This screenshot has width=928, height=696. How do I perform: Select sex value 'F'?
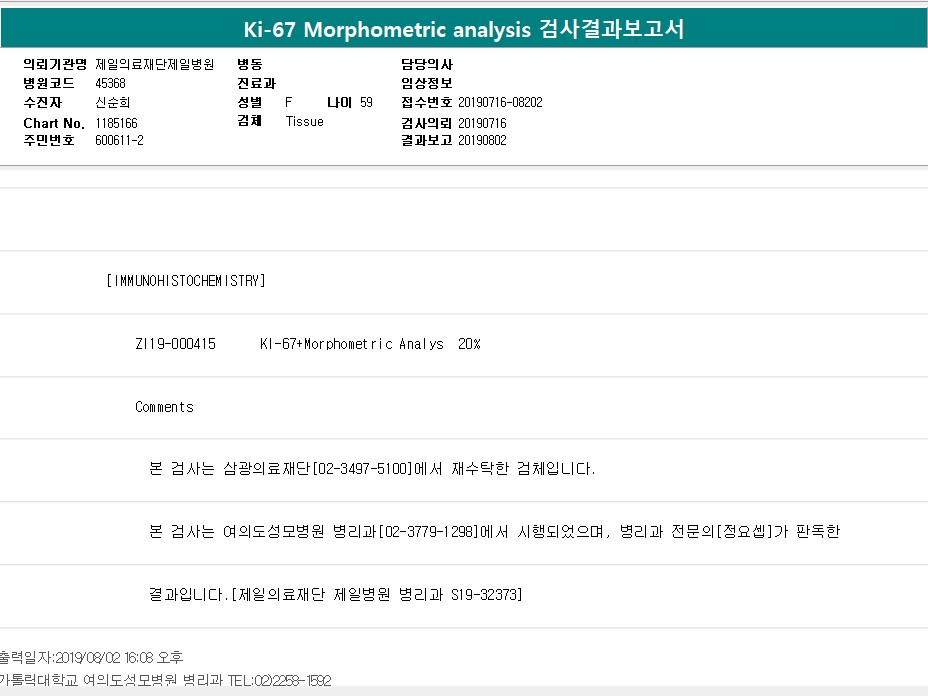(289, 102)
